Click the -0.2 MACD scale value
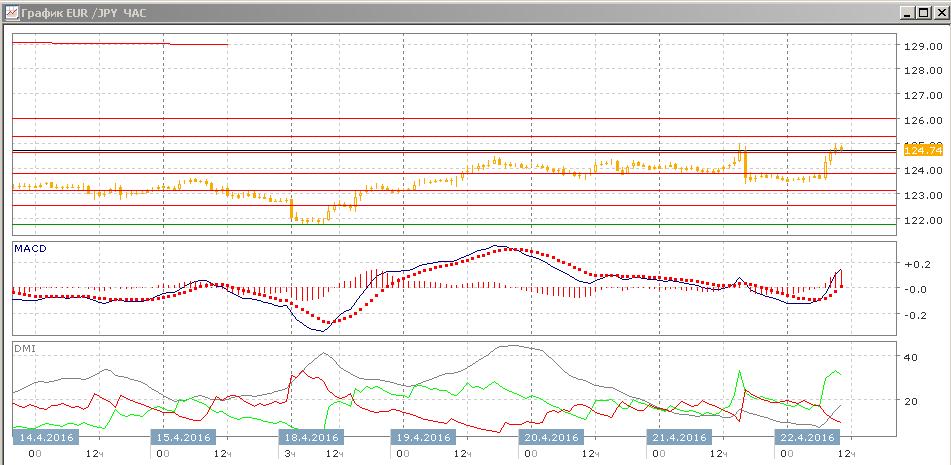 tap(916, 315)
